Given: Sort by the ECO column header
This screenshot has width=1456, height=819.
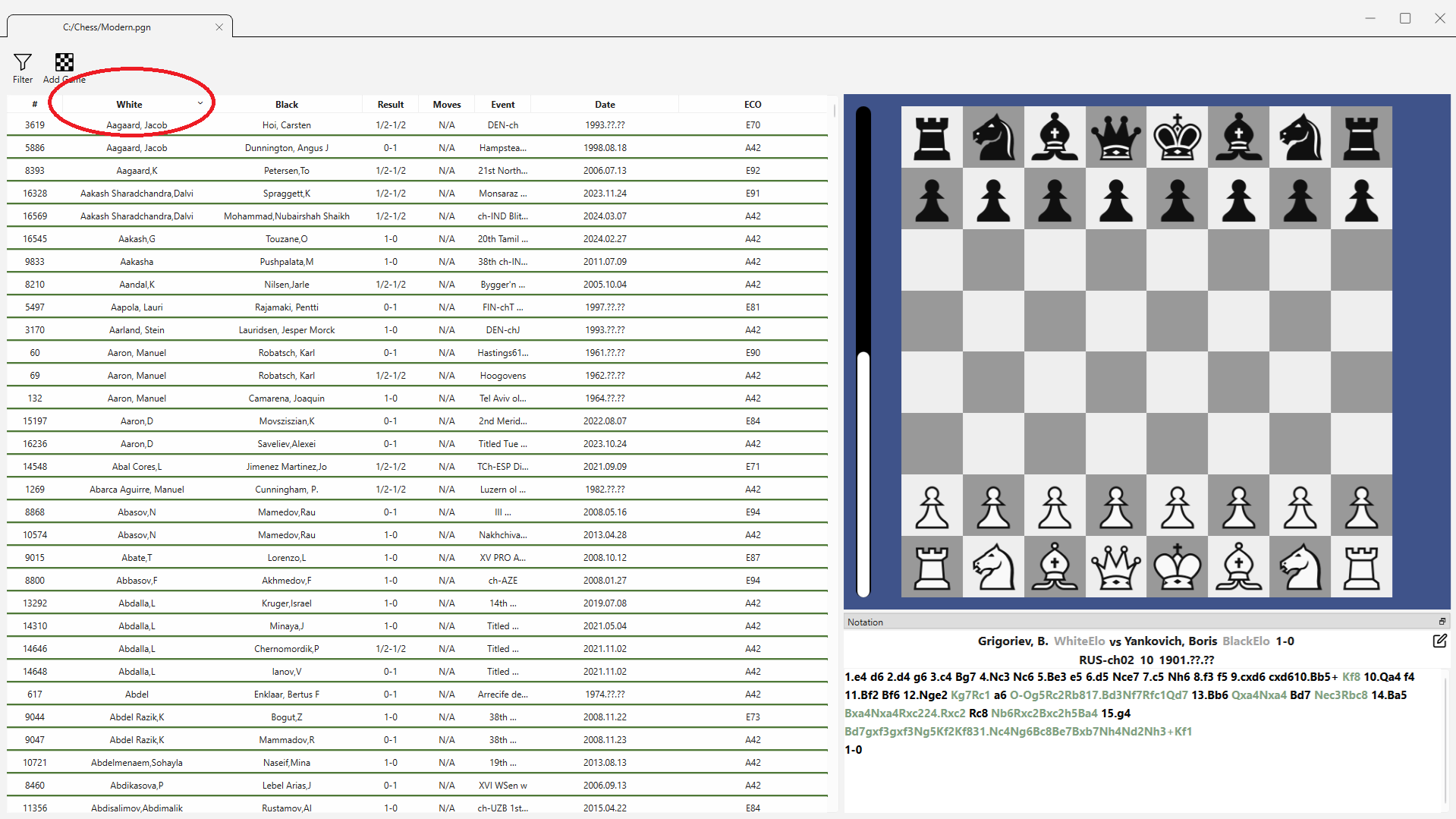Looking at the screenshot, I should click(753, 105).
